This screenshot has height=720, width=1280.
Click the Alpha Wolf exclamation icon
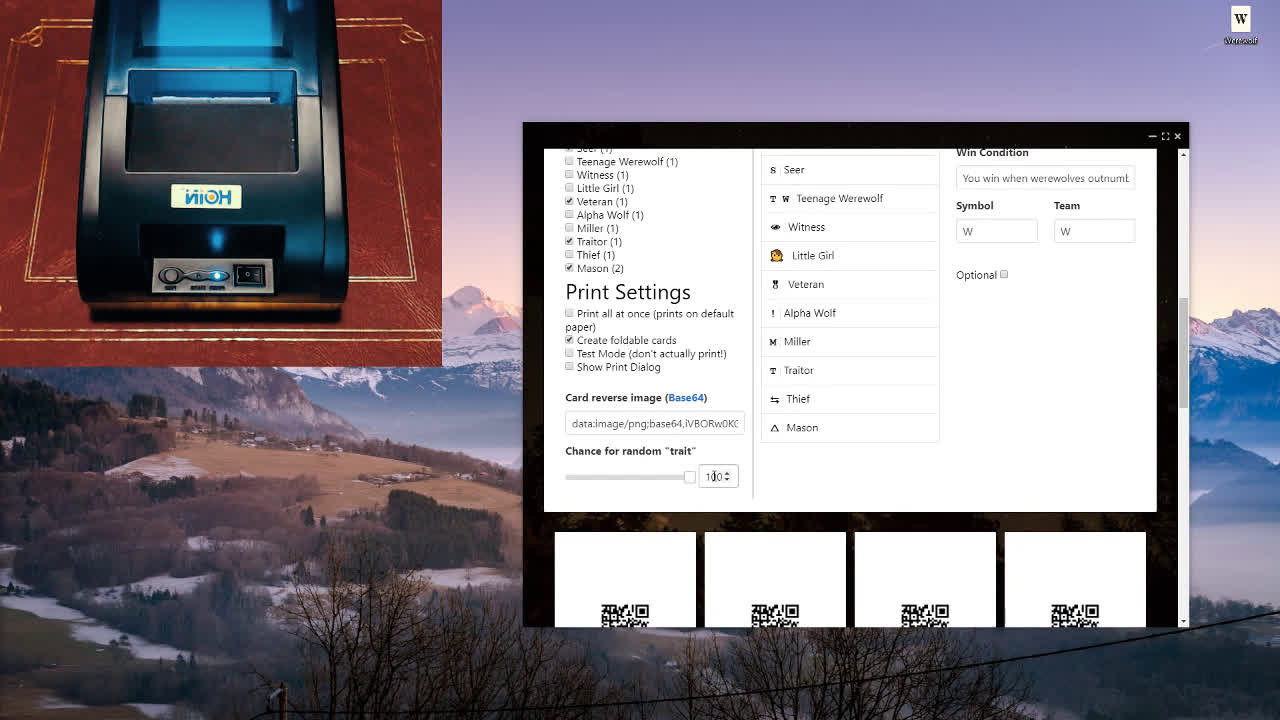(x=773, y=313)
